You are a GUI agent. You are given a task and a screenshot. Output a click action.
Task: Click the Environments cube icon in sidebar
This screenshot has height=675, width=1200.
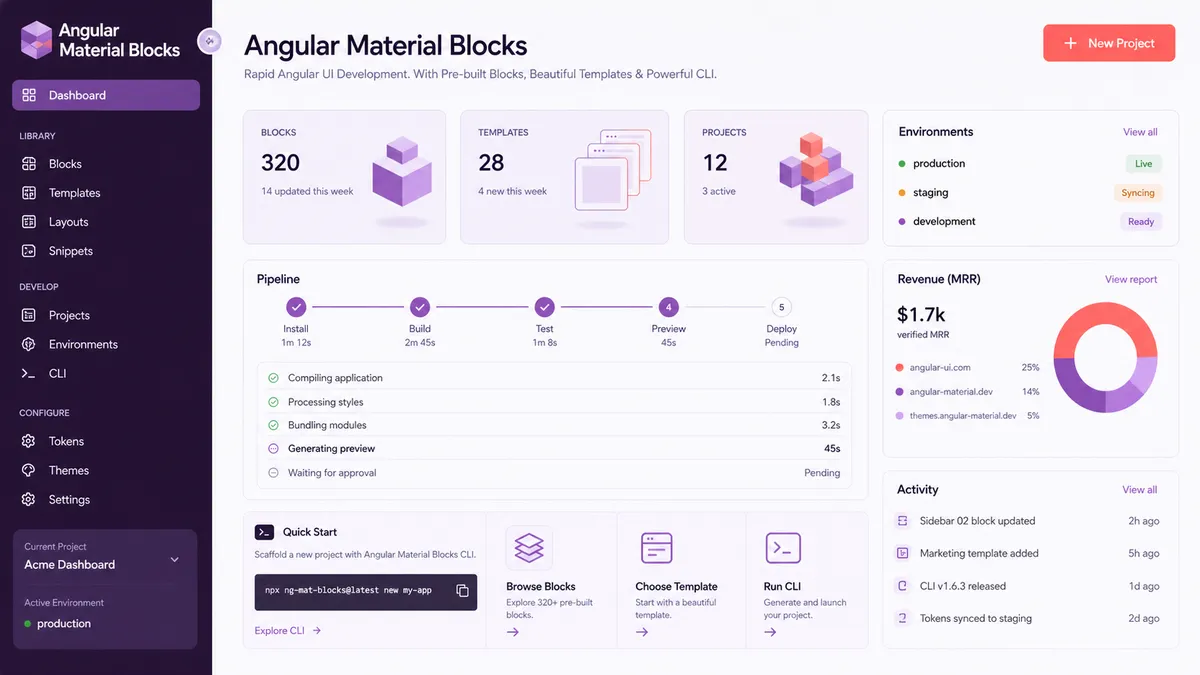(29, 344)
